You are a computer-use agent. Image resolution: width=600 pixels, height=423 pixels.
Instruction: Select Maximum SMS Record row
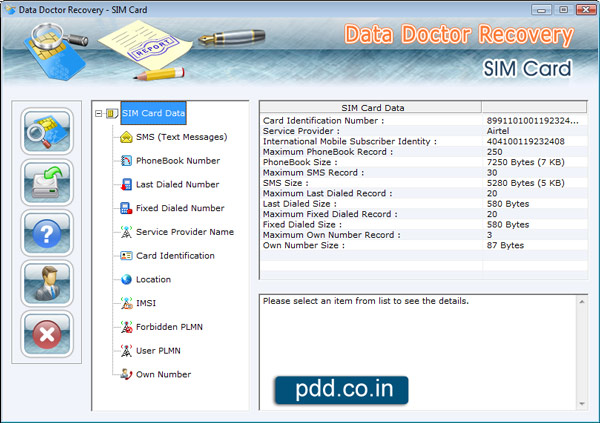(x=424, y=173)
